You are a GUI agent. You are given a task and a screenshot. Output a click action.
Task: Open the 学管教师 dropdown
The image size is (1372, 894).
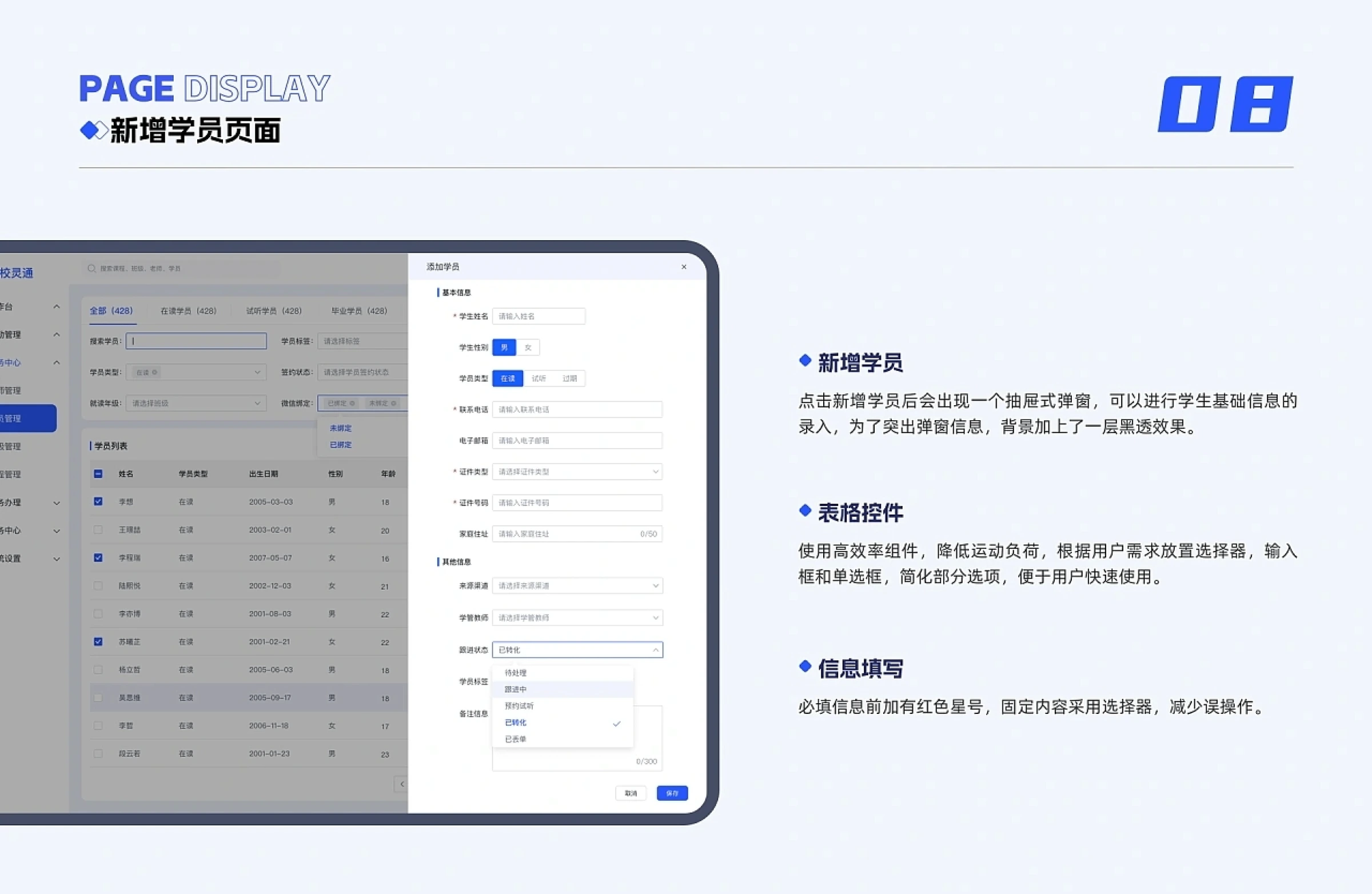click(577, 618)
